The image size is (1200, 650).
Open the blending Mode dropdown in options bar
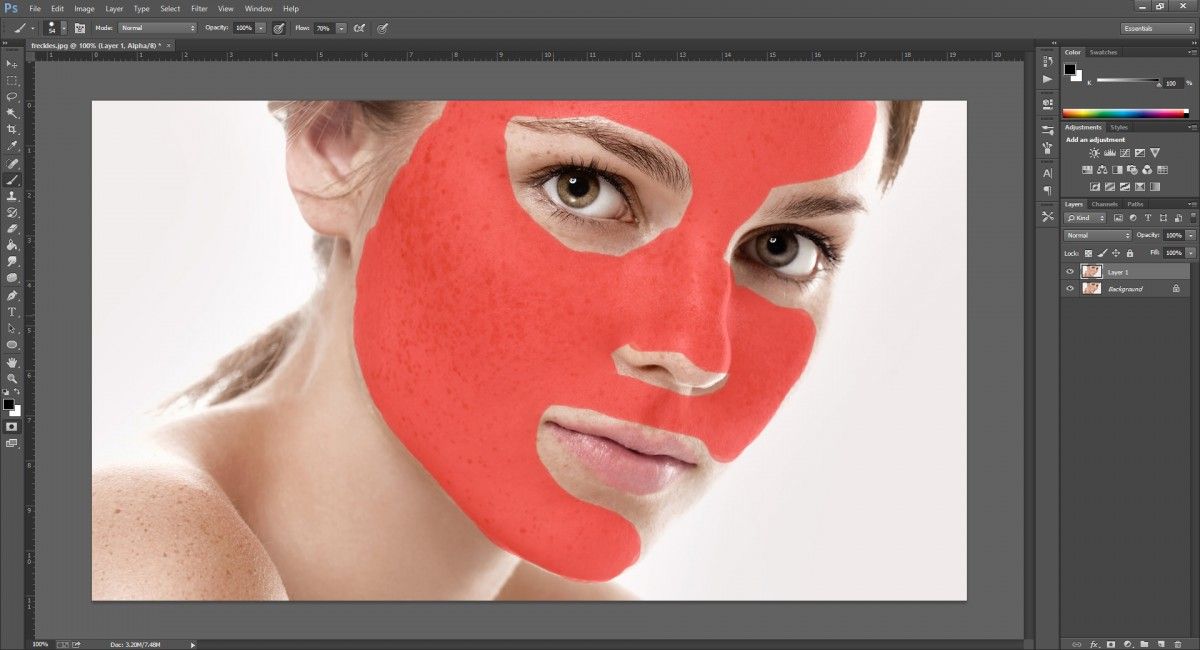point(157,28)
